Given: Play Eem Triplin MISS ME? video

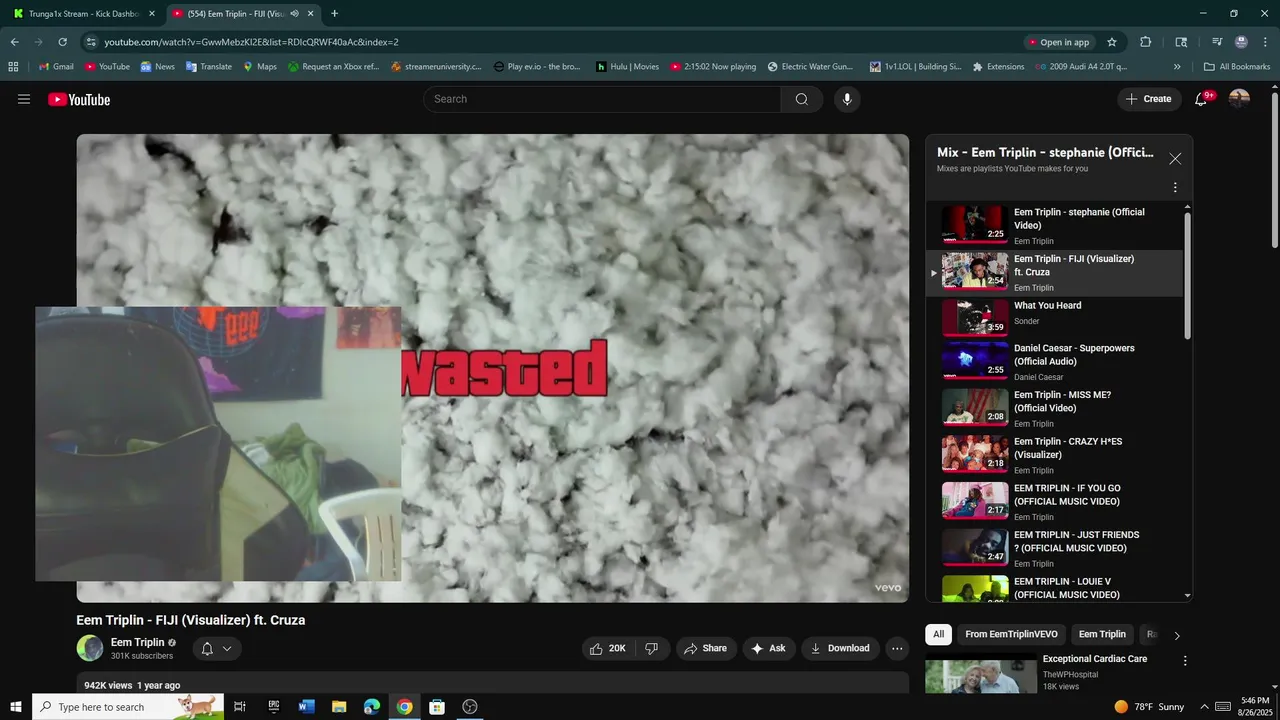Looking at the screenshot, I should click(1055, 408).
